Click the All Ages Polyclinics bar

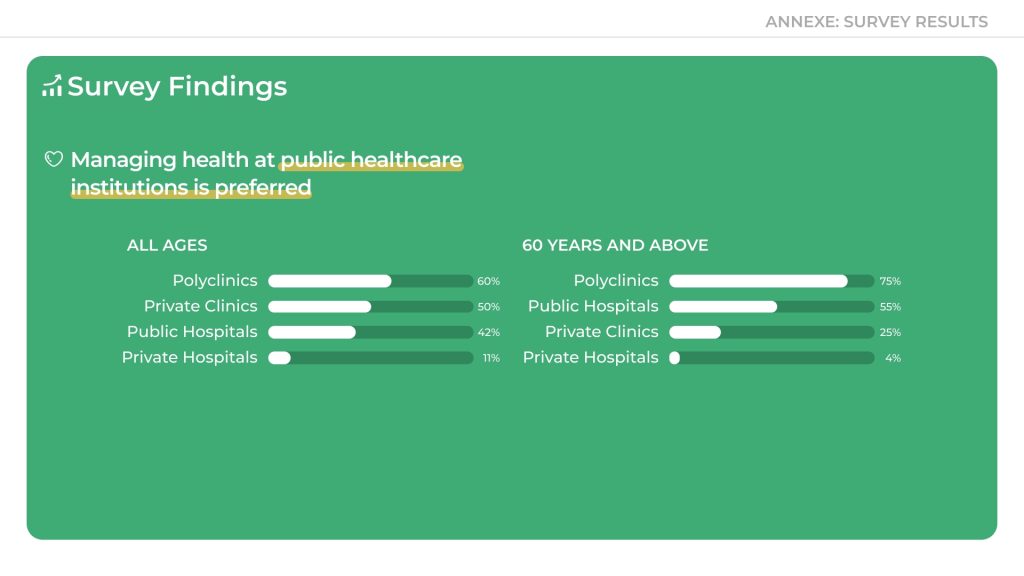(x=370, y=281)
